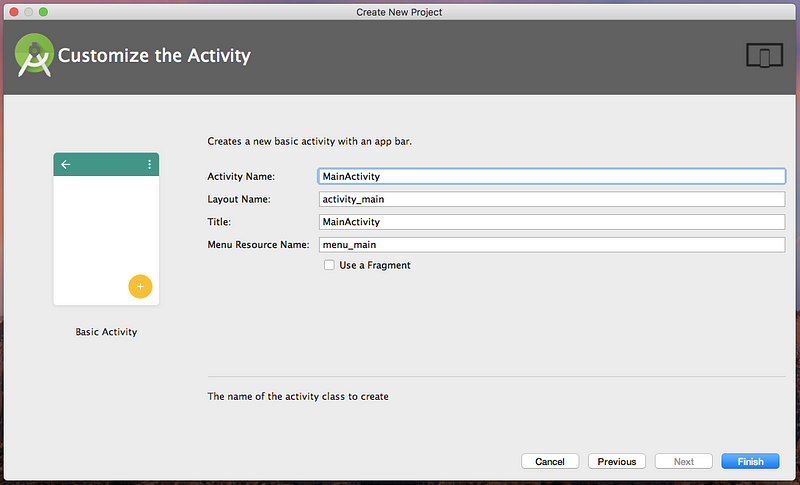Click into the Layout Name field
800x485 pixels.
[552, 199]
